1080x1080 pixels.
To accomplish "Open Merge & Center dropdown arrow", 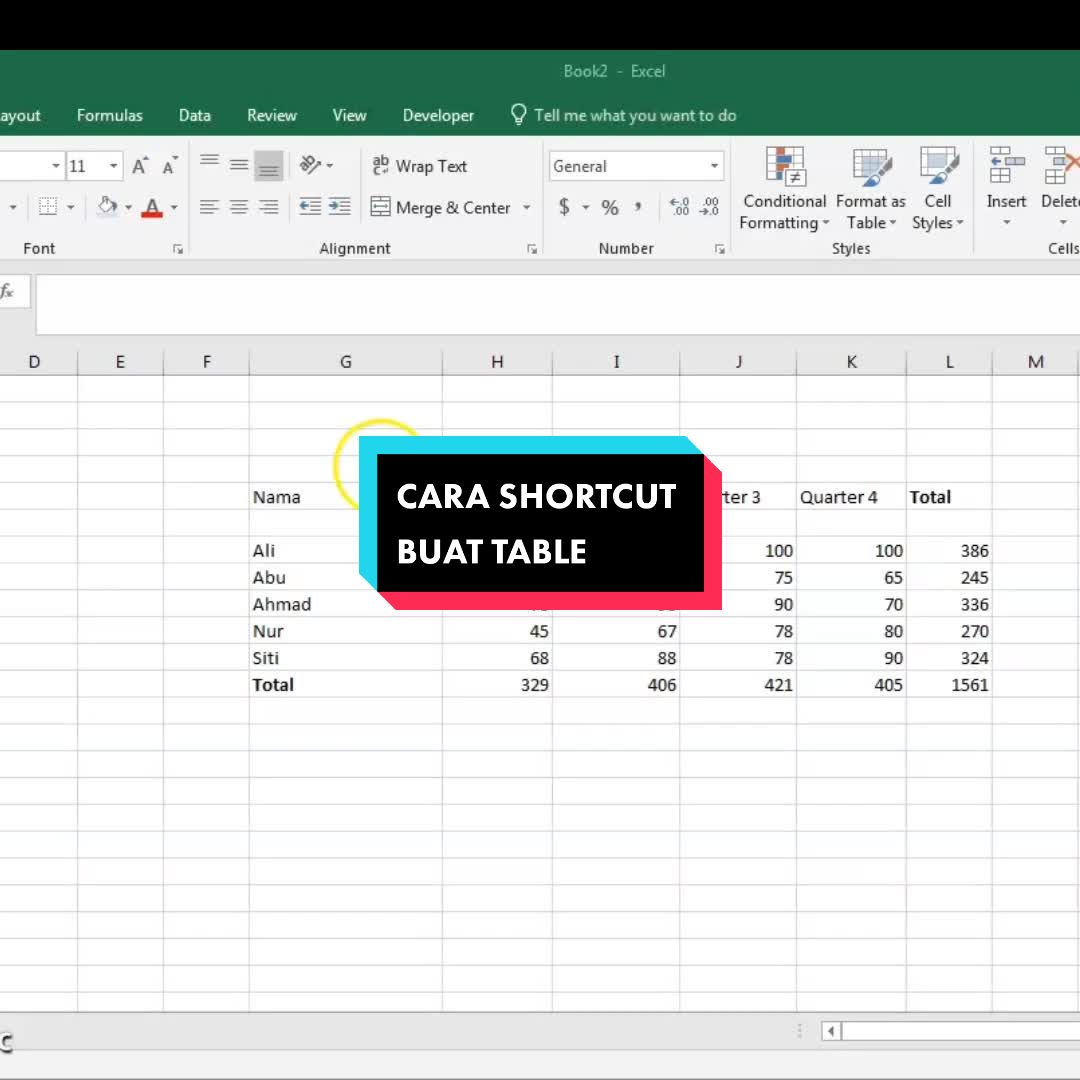I will coord(527,207).
